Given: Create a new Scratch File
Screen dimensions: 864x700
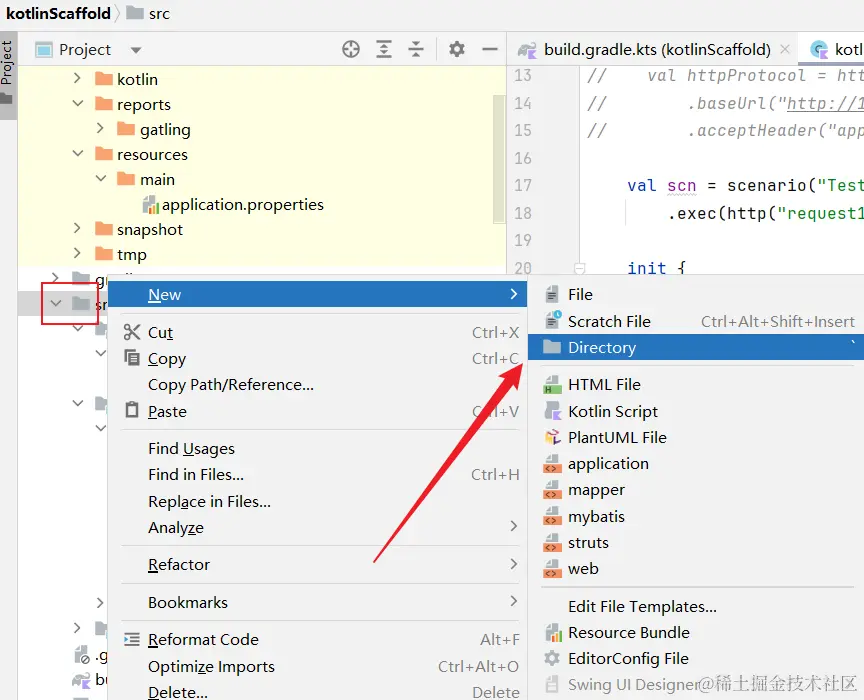Looking at the screenshot, I should point(696,321).
